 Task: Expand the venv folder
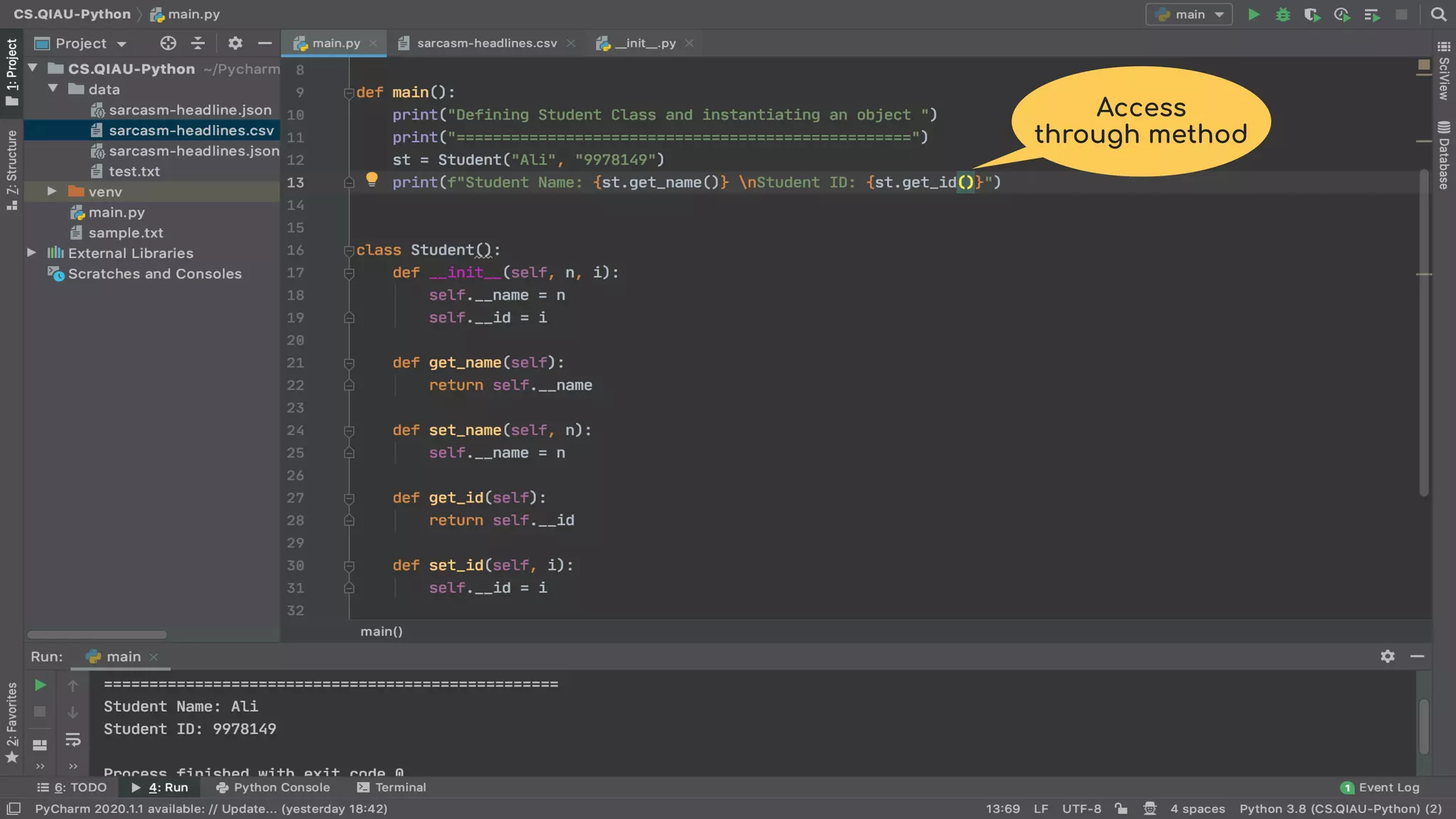(x=52, y=191)
